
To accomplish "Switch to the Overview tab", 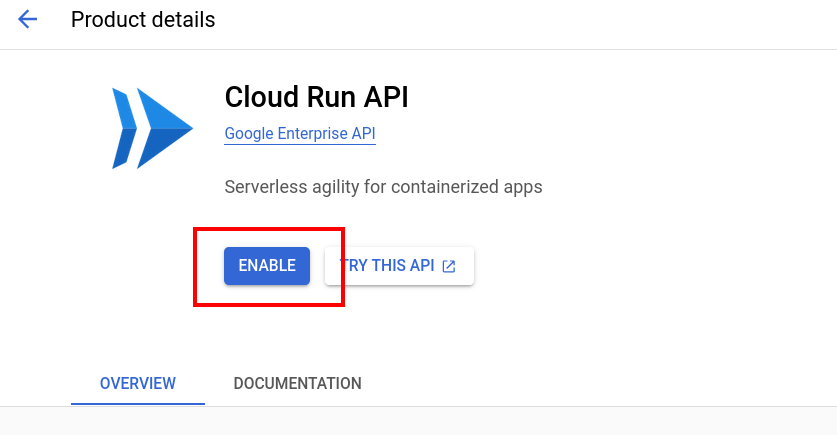I will click(x=138, y=383).
